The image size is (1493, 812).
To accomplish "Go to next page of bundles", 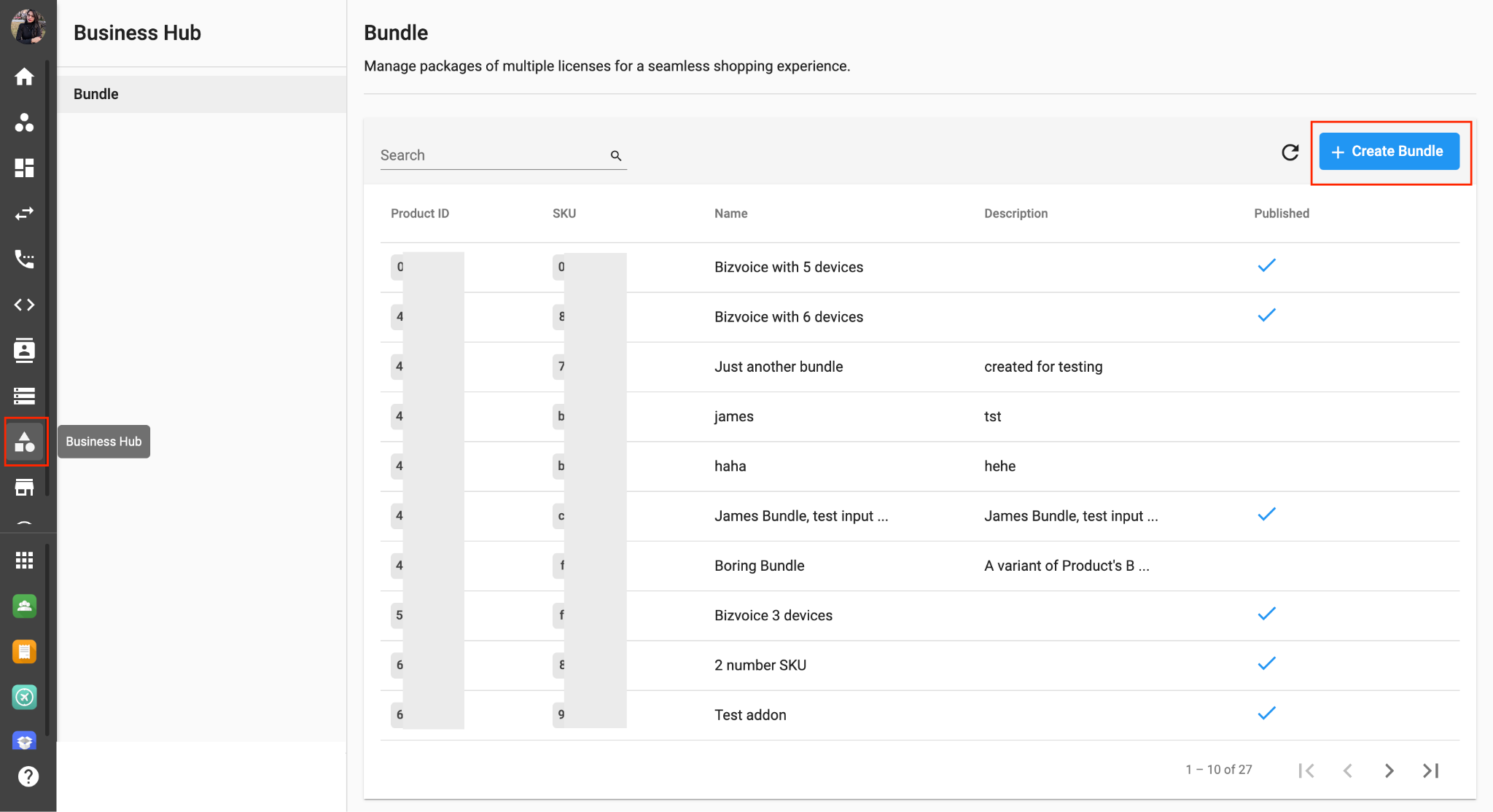I will [x=1389, y=770].
